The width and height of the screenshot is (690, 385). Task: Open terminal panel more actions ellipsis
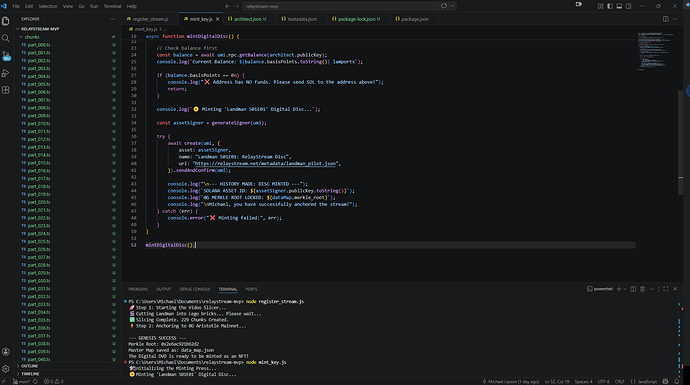652,289
